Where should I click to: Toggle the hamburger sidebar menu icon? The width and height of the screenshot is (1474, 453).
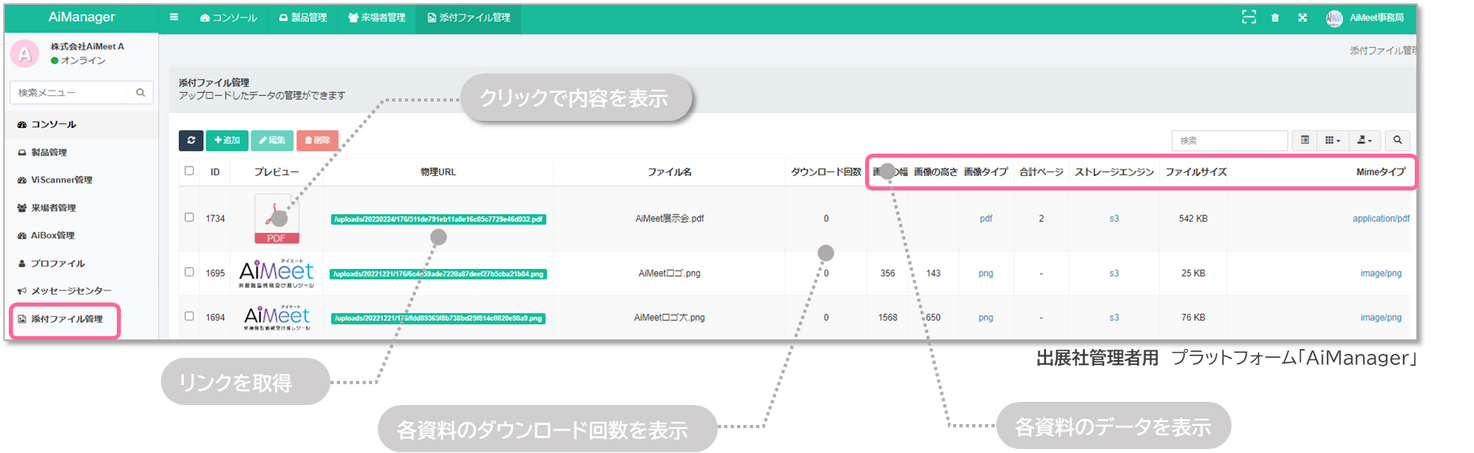[174, 18]
